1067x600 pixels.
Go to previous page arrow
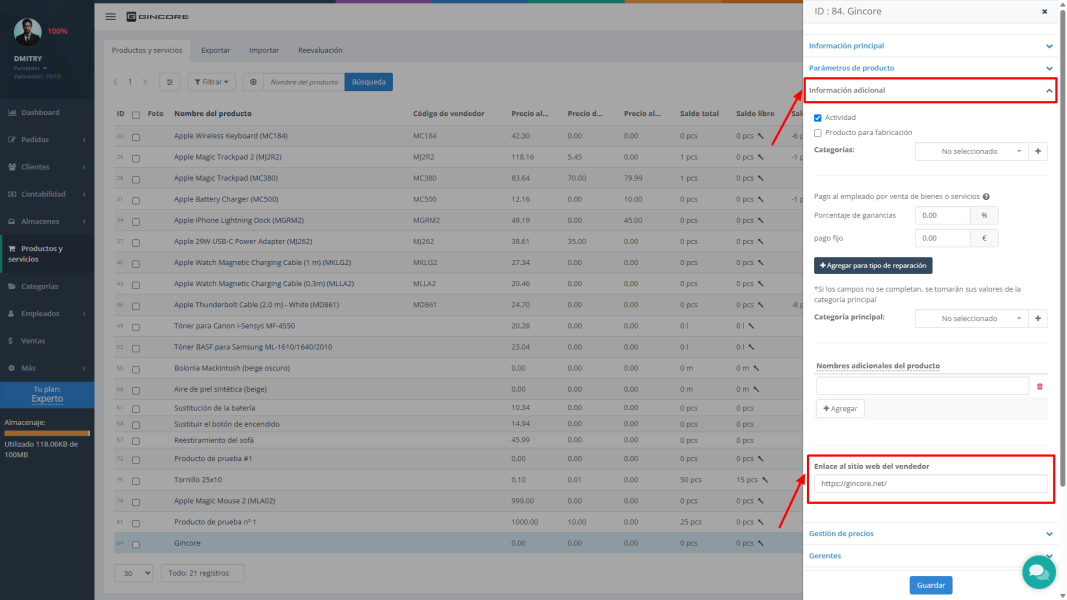(x=115, y=82)
